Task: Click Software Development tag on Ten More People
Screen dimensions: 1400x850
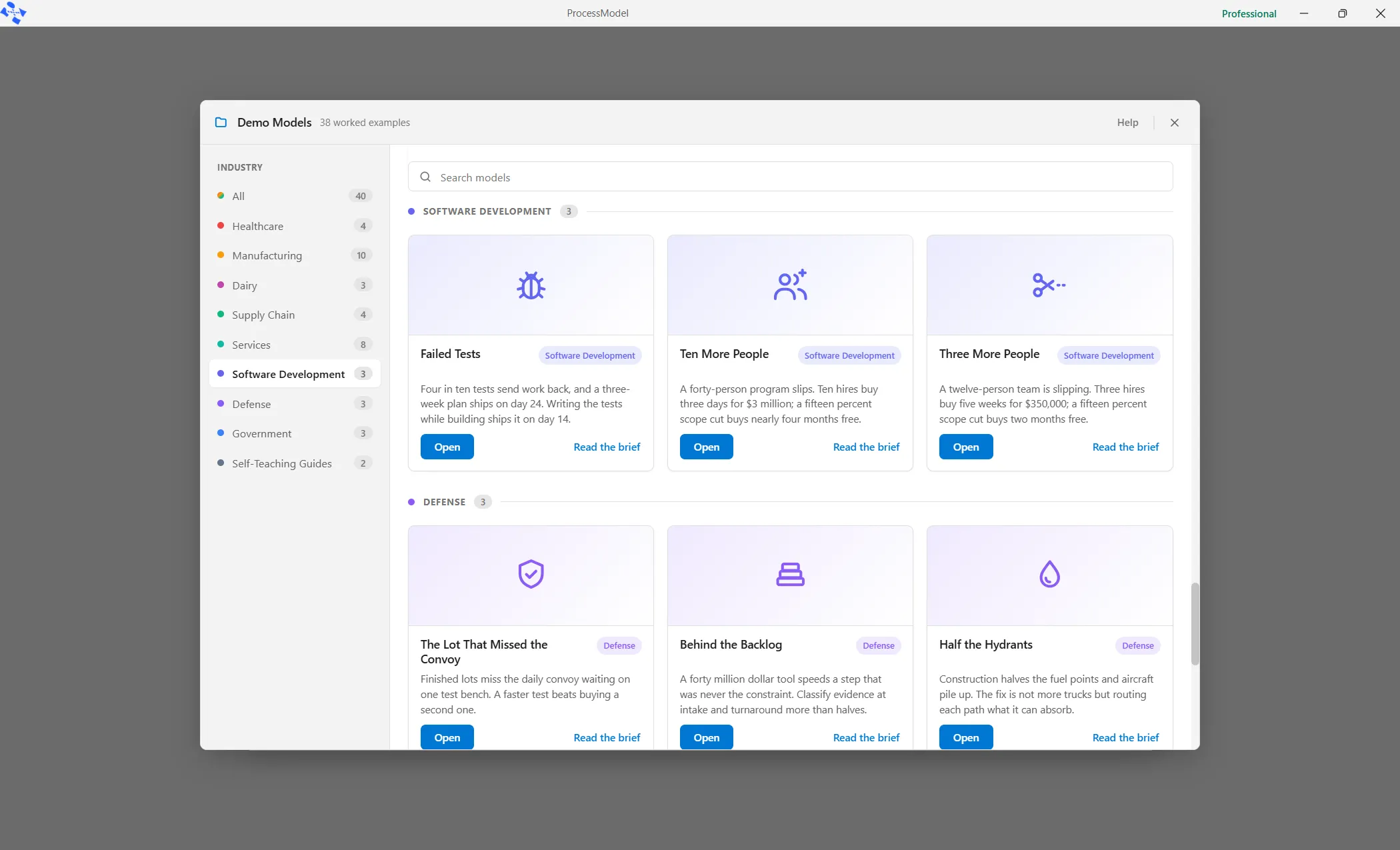Action: pyautogui.click(x=849, y=355)
